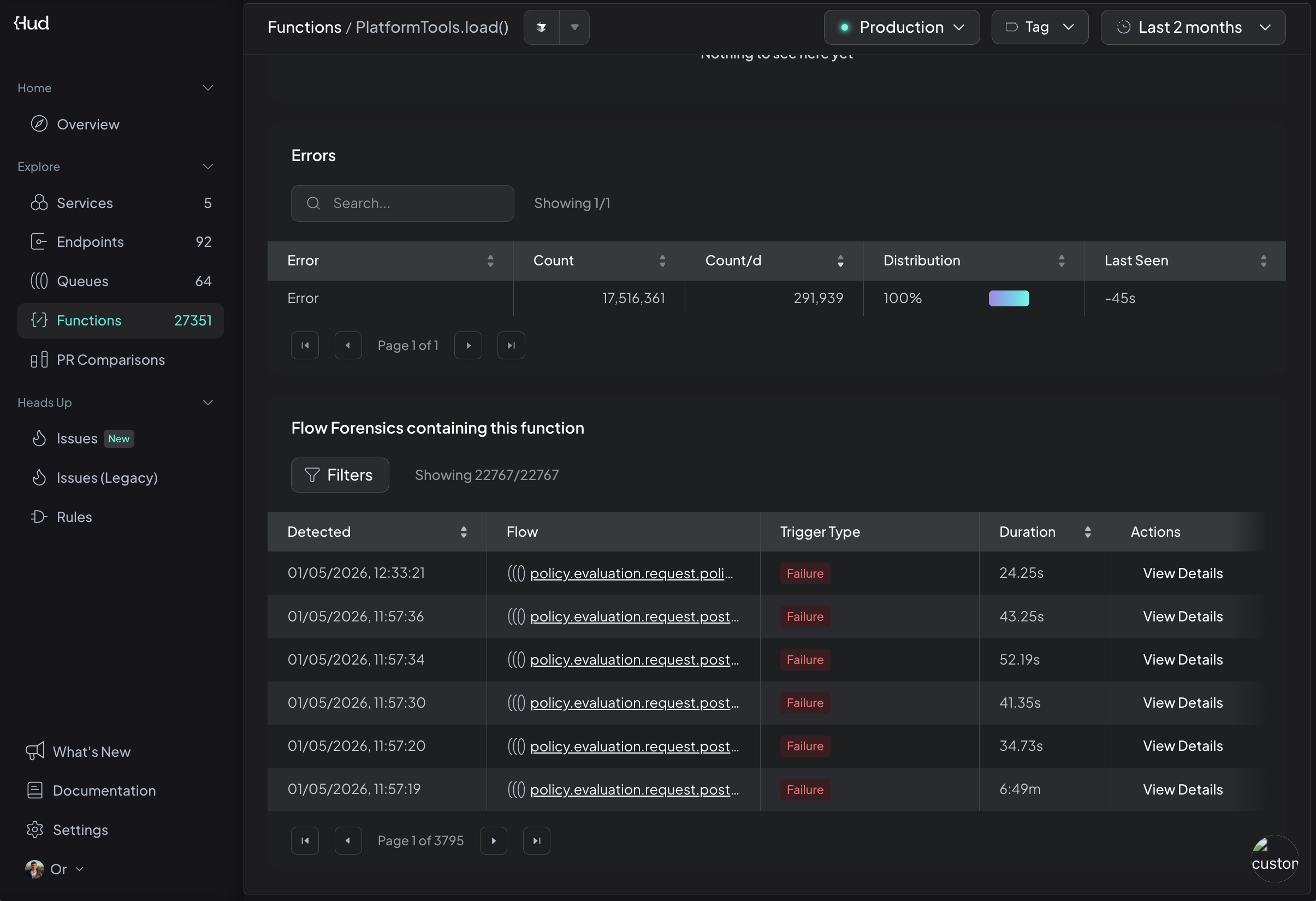1316x901 pixels.
Task: View Details of the 6:49m flow
Action: 1182,790
